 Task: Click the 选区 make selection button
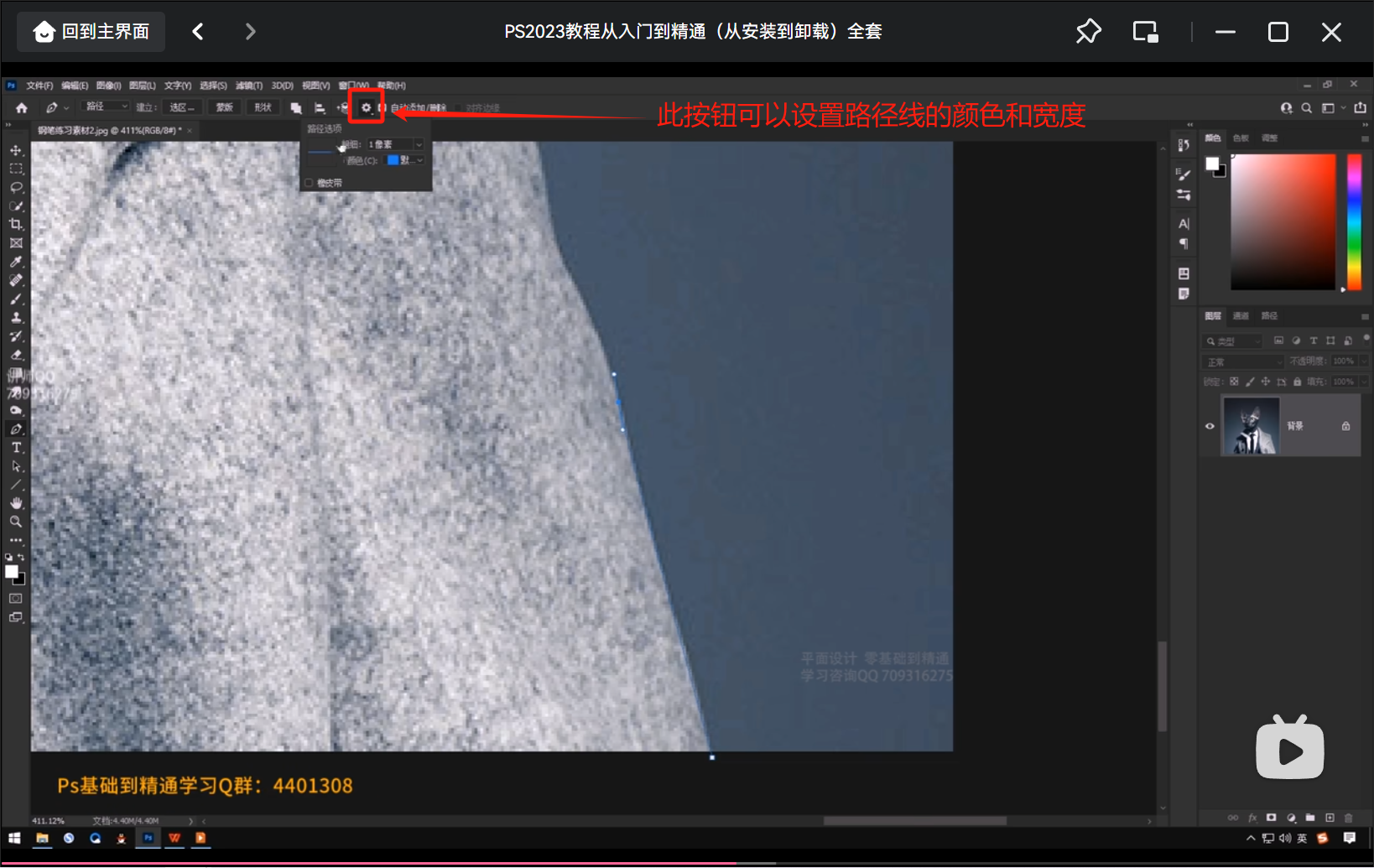click(x=181, y=107)
